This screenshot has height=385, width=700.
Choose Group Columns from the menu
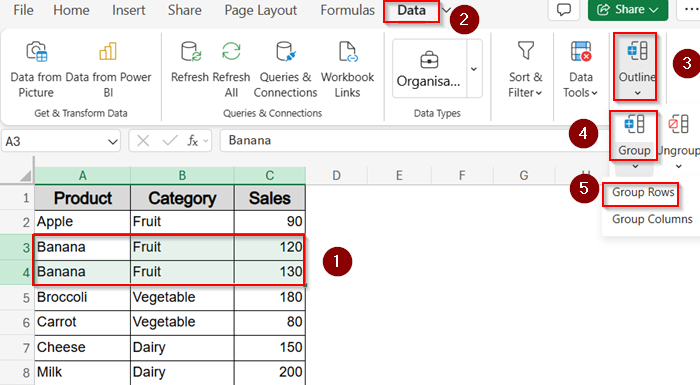coord(652,219)
